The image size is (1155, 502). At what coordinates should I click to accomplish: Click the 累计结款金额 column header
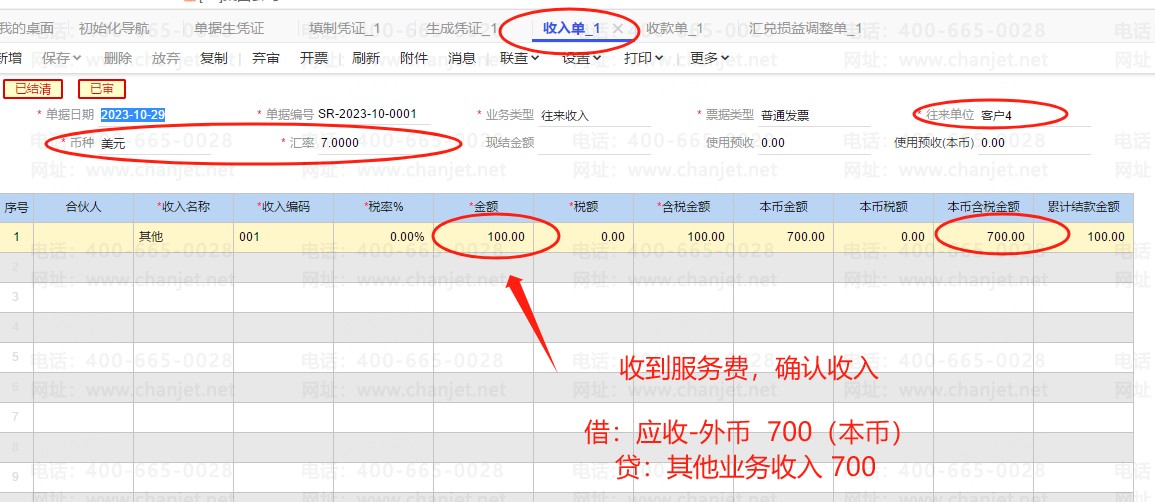1084,207
